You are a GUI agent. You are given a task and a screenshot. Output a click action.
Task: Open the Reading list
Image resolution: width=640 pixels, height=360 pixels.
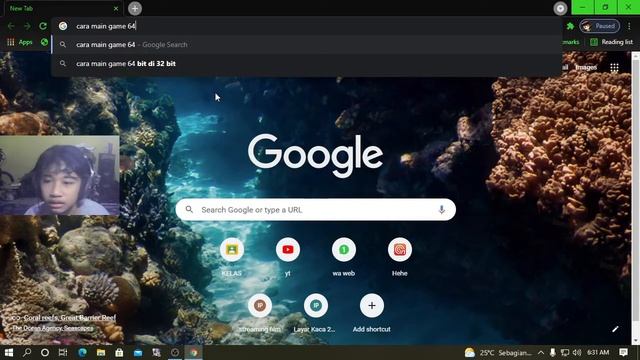[x=611, y=42]
